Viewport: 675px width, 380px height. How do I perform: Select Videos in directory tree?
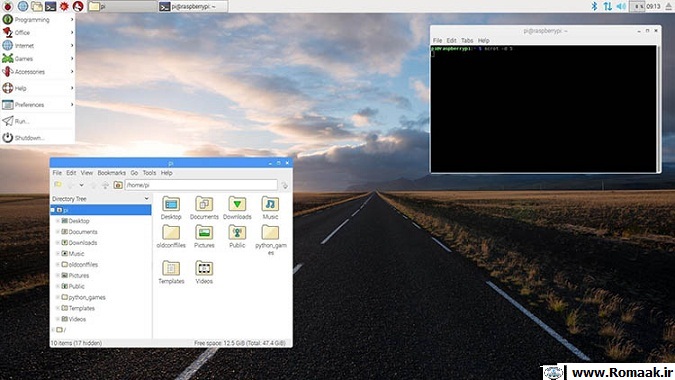[77, 319]
